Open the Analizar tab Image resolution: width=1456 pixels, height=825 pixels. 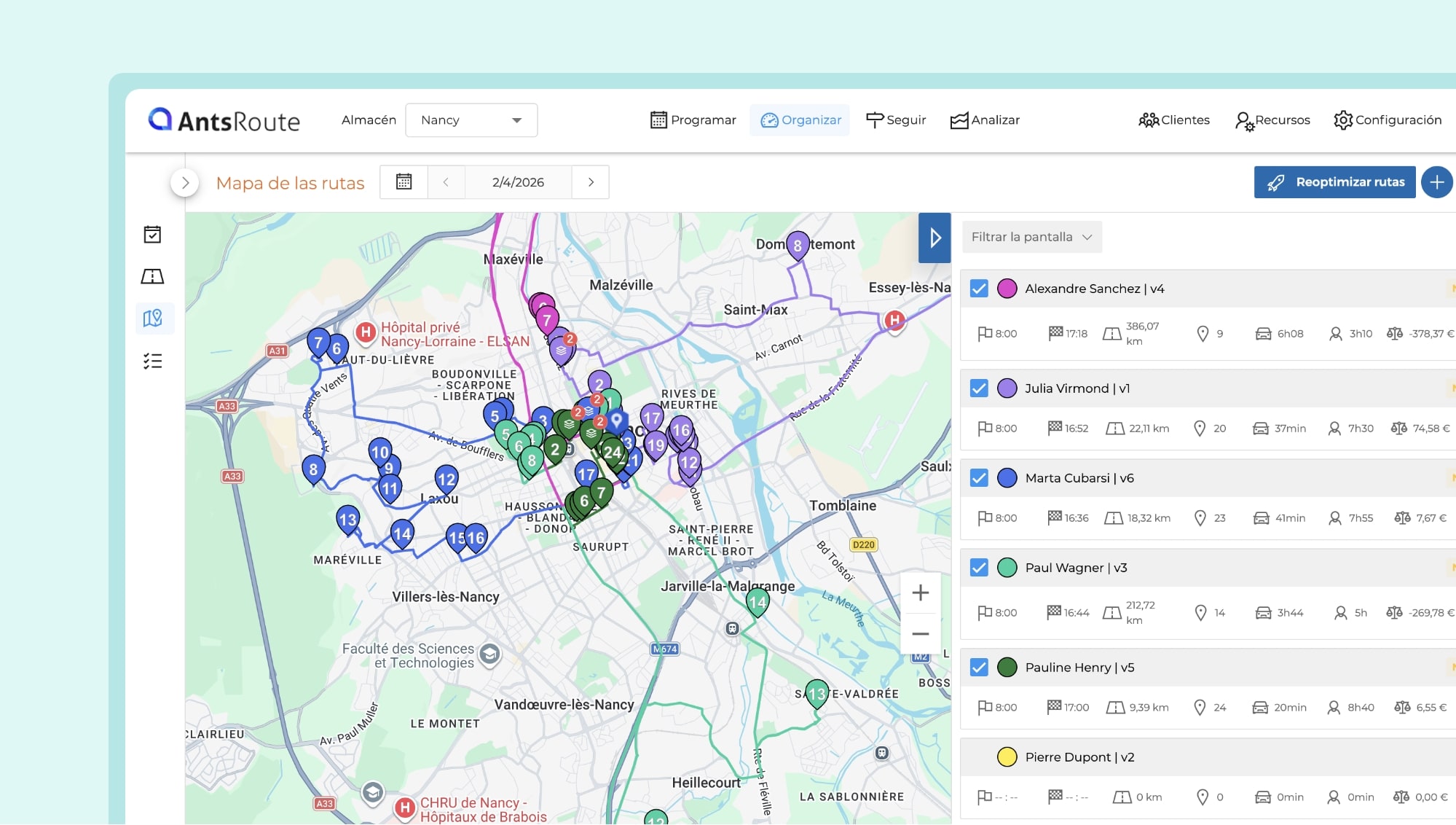[x=985, y=120]
